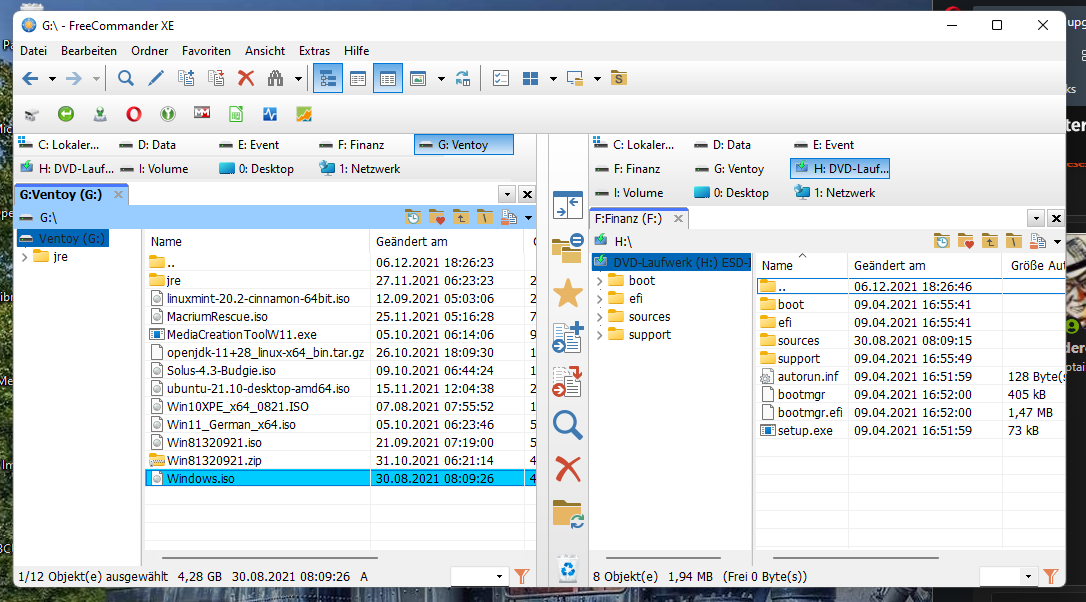Select setup.exe in right panel
The width and height of the screenshot is (1086, 602).
805,431
